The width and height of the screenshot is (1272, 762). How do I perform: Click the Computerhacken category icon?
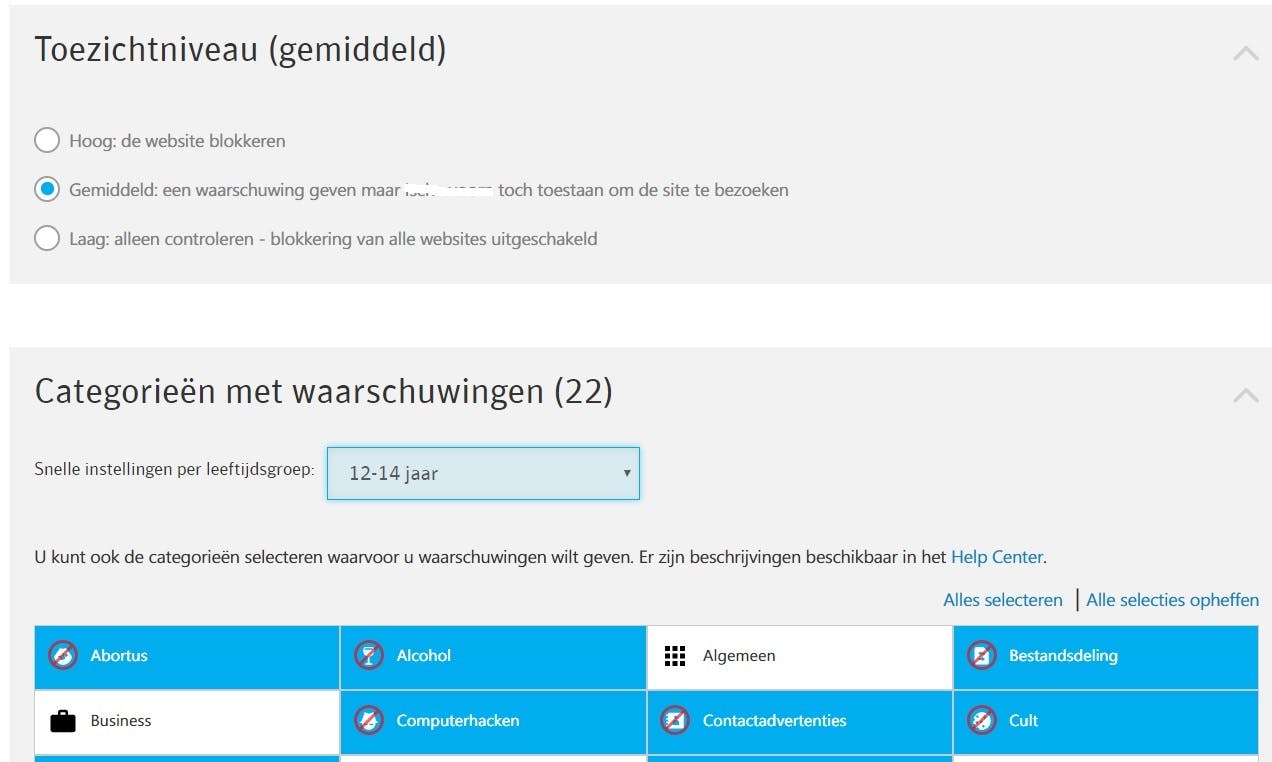(369, 721)
